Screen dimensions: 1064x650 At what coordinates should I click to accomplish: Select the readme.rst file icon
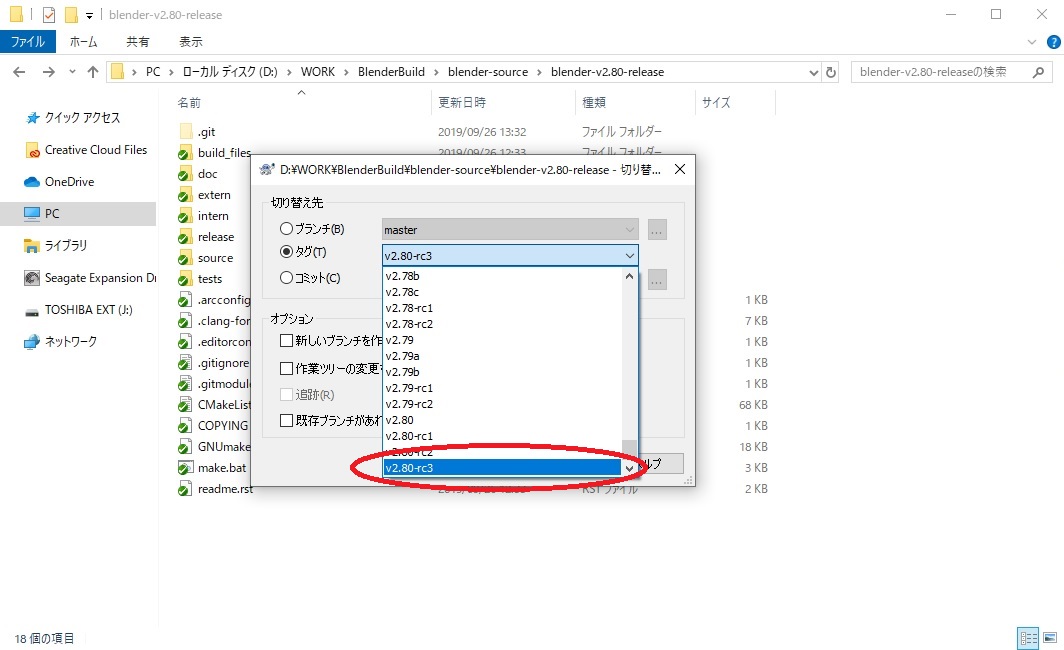(185, 489)
